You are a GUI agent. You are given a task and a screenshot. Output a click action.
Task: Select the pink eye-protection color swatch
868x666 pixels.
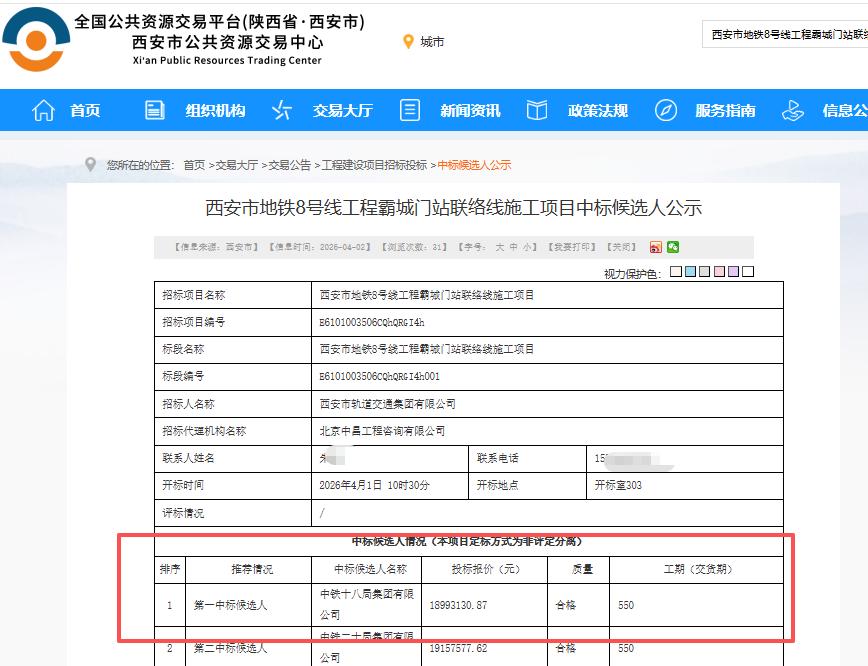[x=720, y=271]
